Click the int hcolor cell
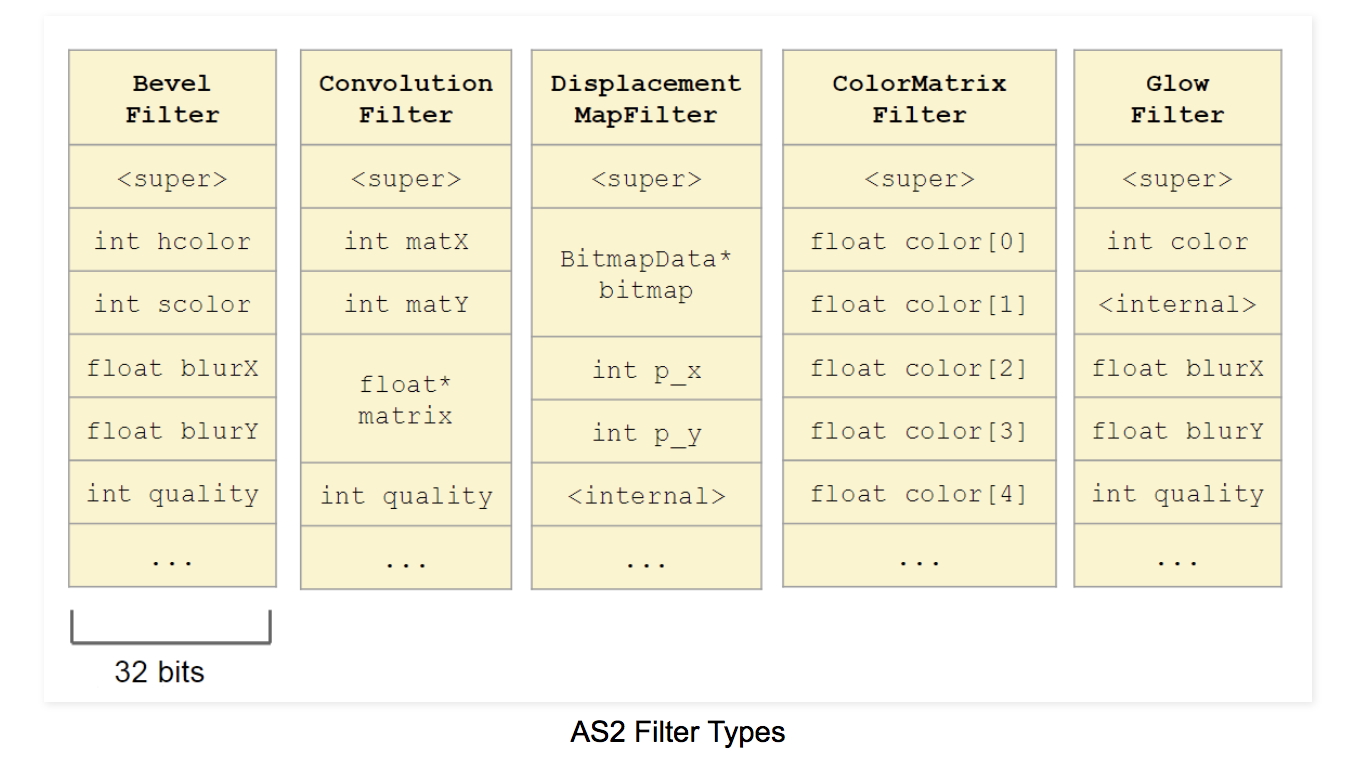This screenshot has width=1364, height=768. (x=172, y=241)
